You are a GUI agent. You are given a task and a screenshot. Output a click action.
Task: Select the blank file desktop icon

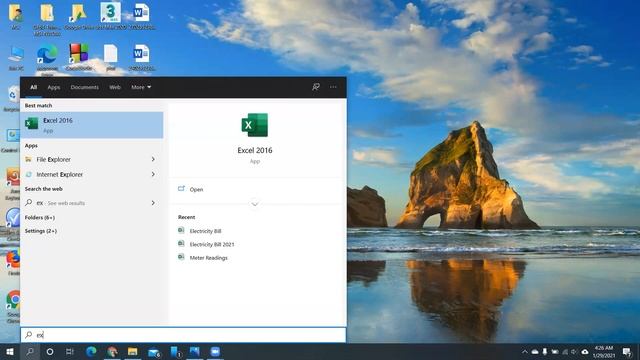tap(111, 57)
